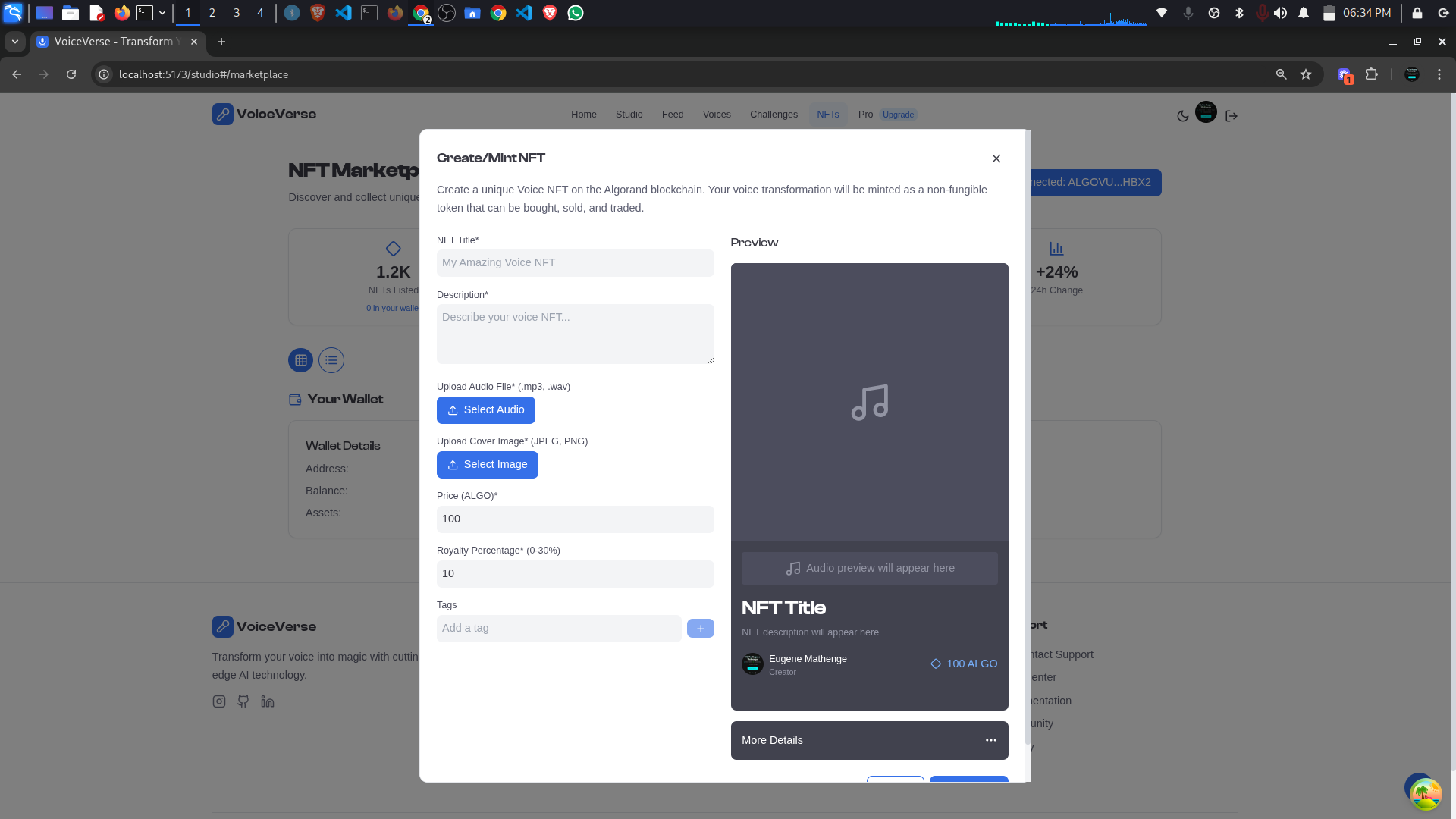1456x819 pixels.
Task: Click the dialog vertical scrollbar
Action: (1028, 440)
